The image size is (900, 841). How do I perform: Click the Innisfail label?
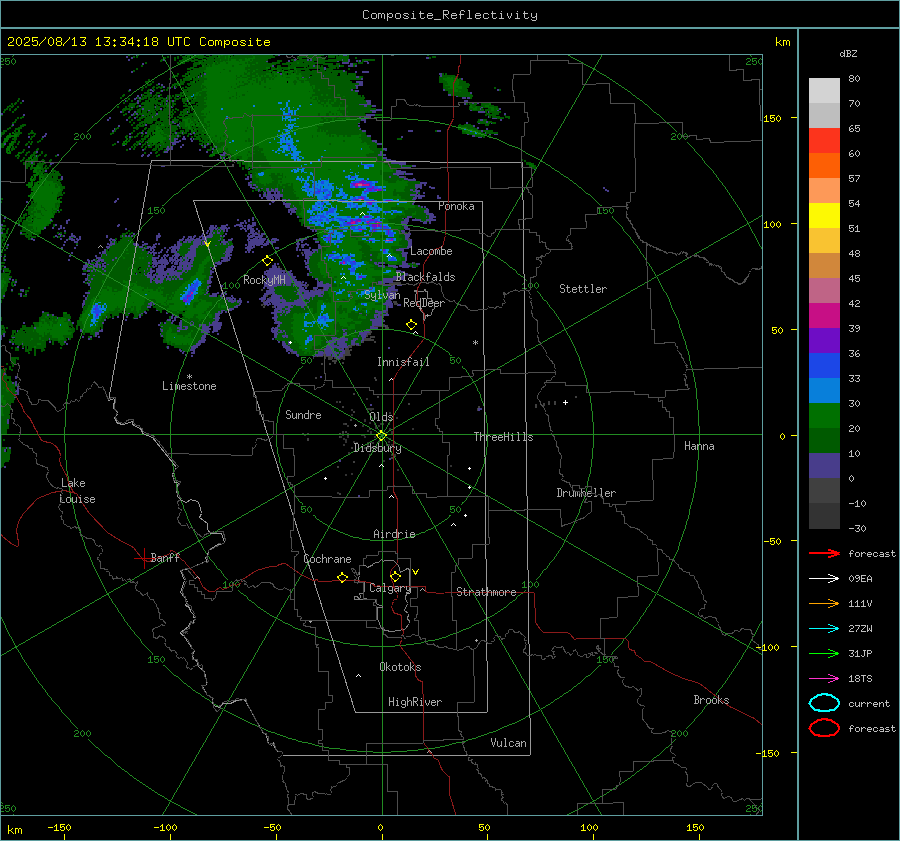tap(403, 362)
